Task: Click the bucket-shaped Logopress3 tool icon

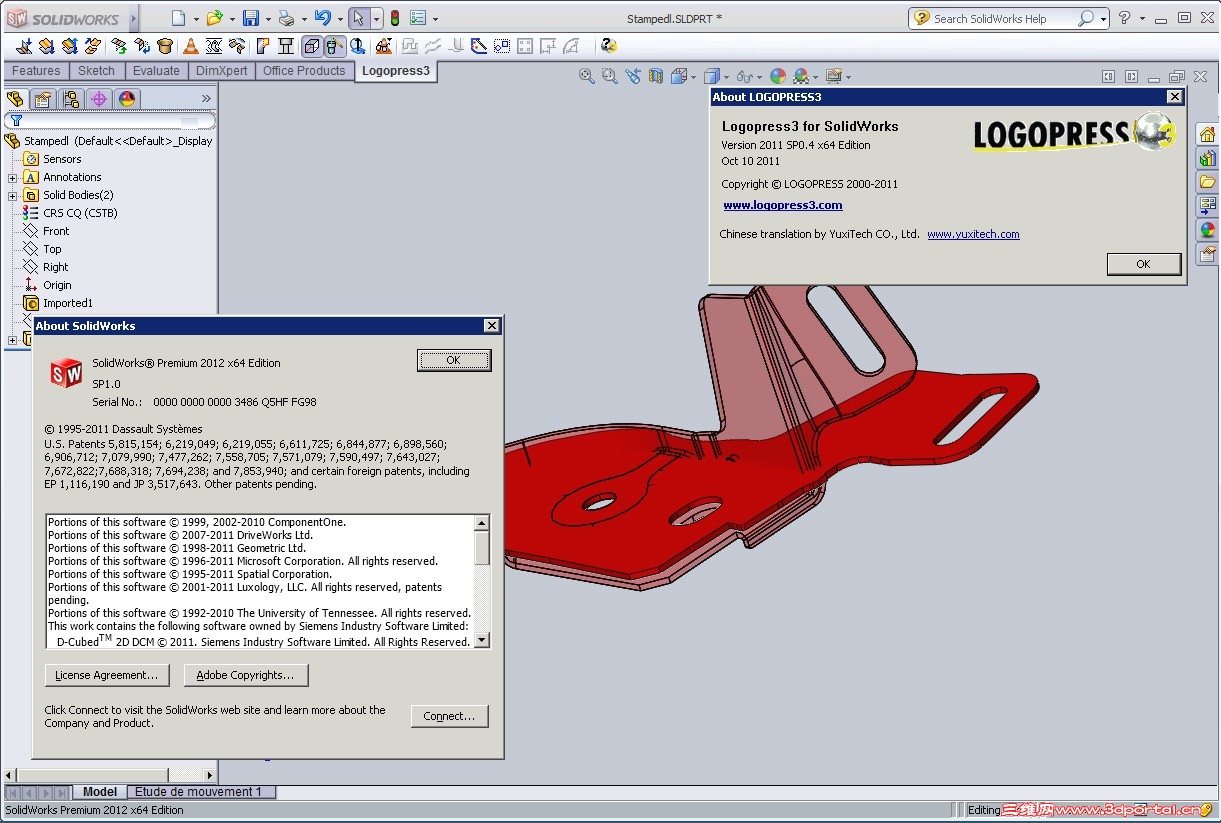Action: click(x=166, y=45)
